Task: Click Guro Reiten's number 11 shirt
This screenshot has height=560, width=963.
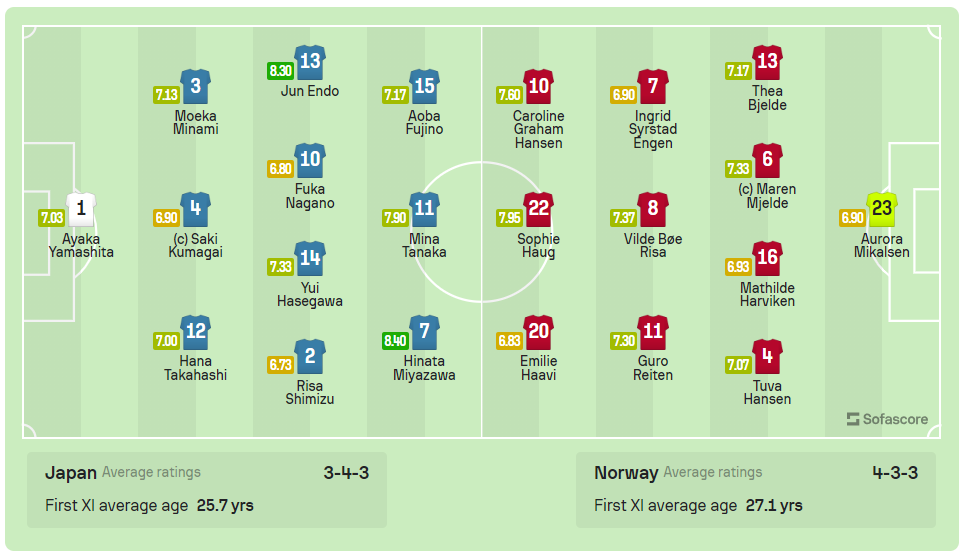Action: point(652,332)
